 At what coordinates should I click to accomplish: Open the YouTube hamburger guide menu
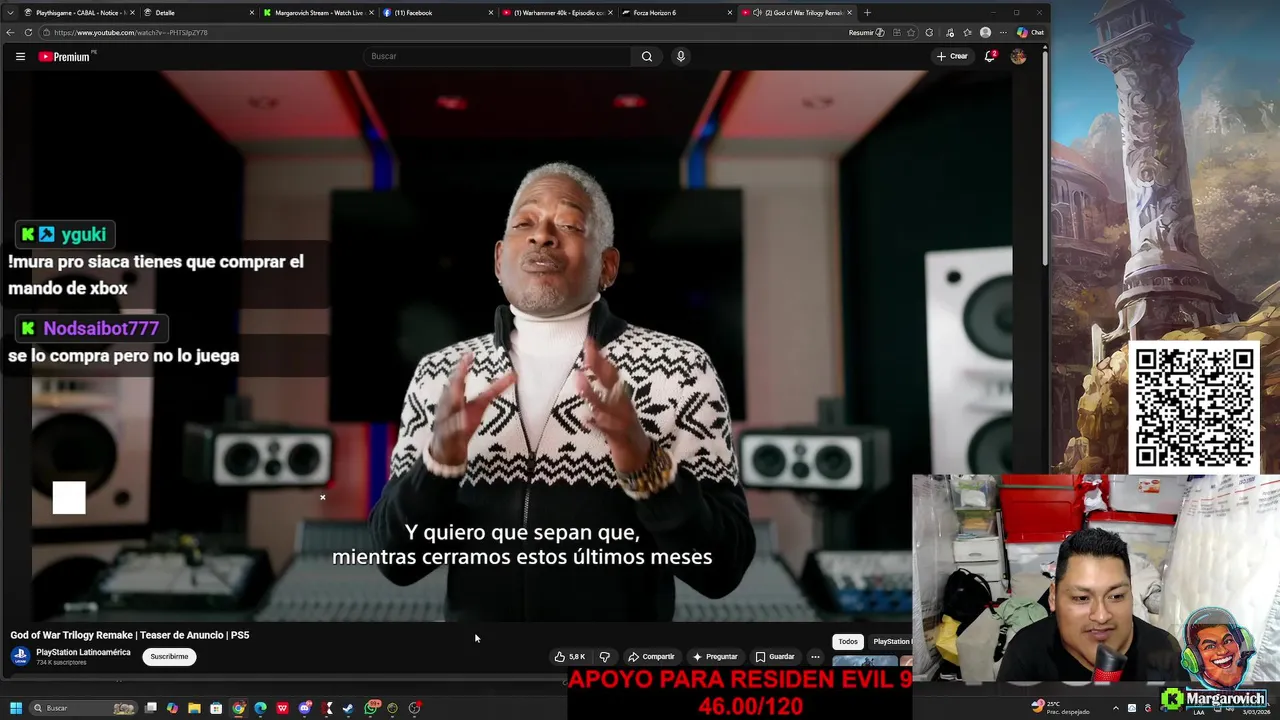20,56
